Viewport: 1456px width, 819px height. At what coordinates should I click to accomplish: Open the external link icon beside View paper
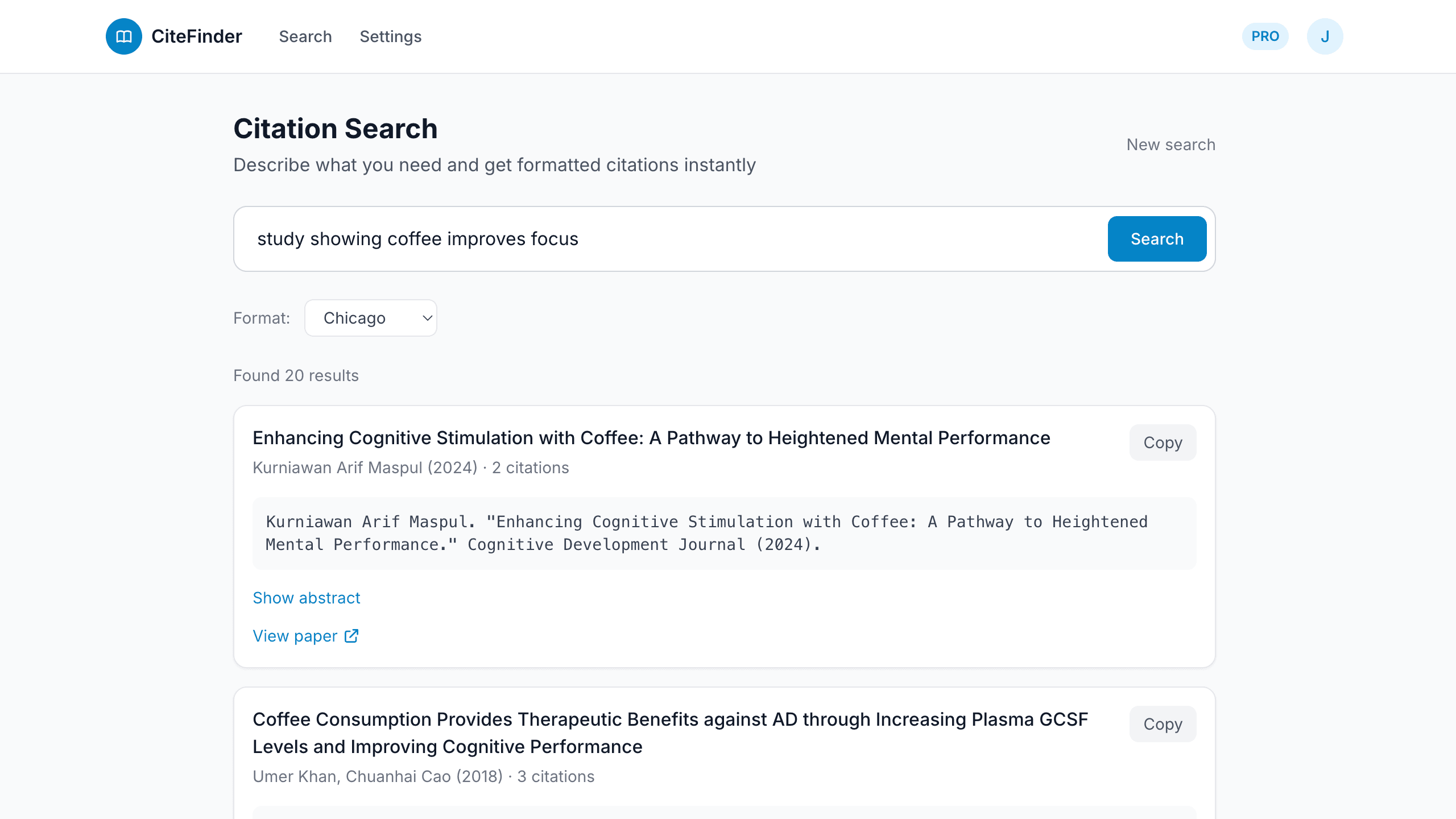[350, 636]
